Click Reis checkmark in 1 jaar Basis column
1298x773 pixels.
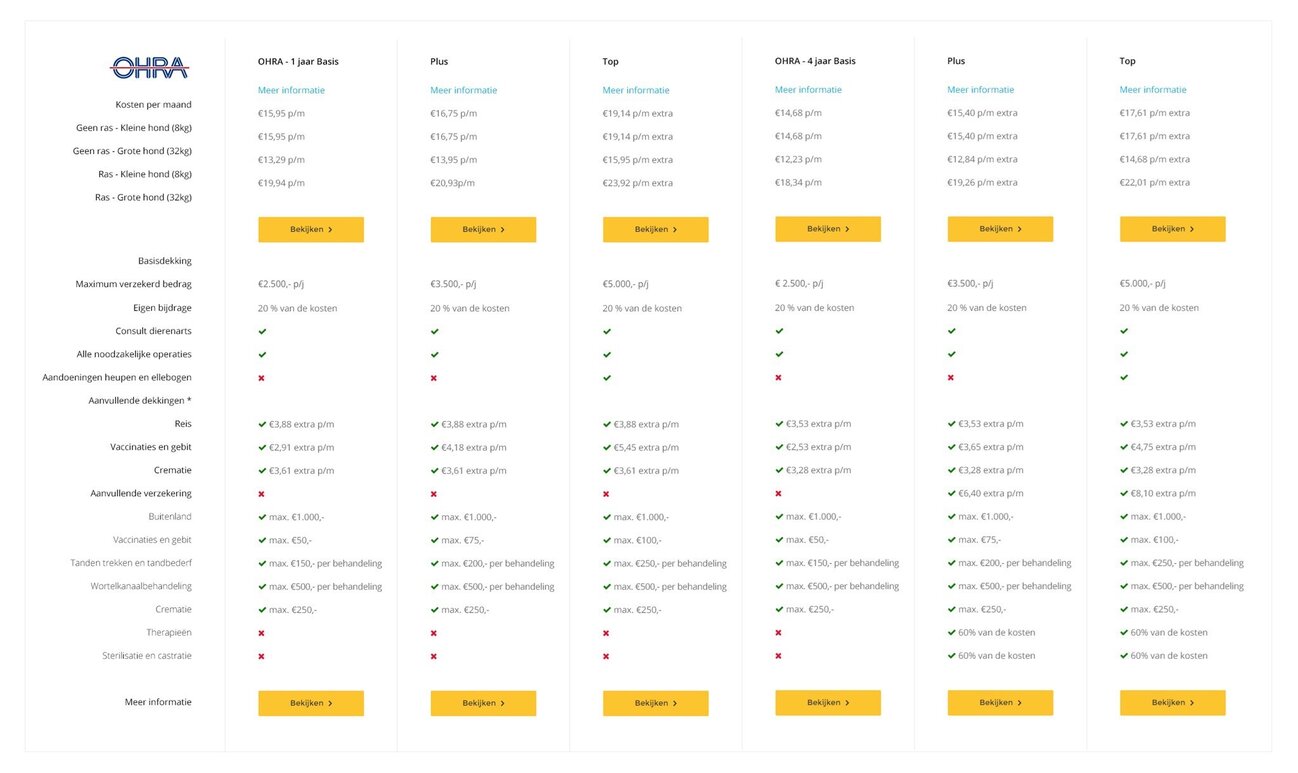[x=262, y=424]
